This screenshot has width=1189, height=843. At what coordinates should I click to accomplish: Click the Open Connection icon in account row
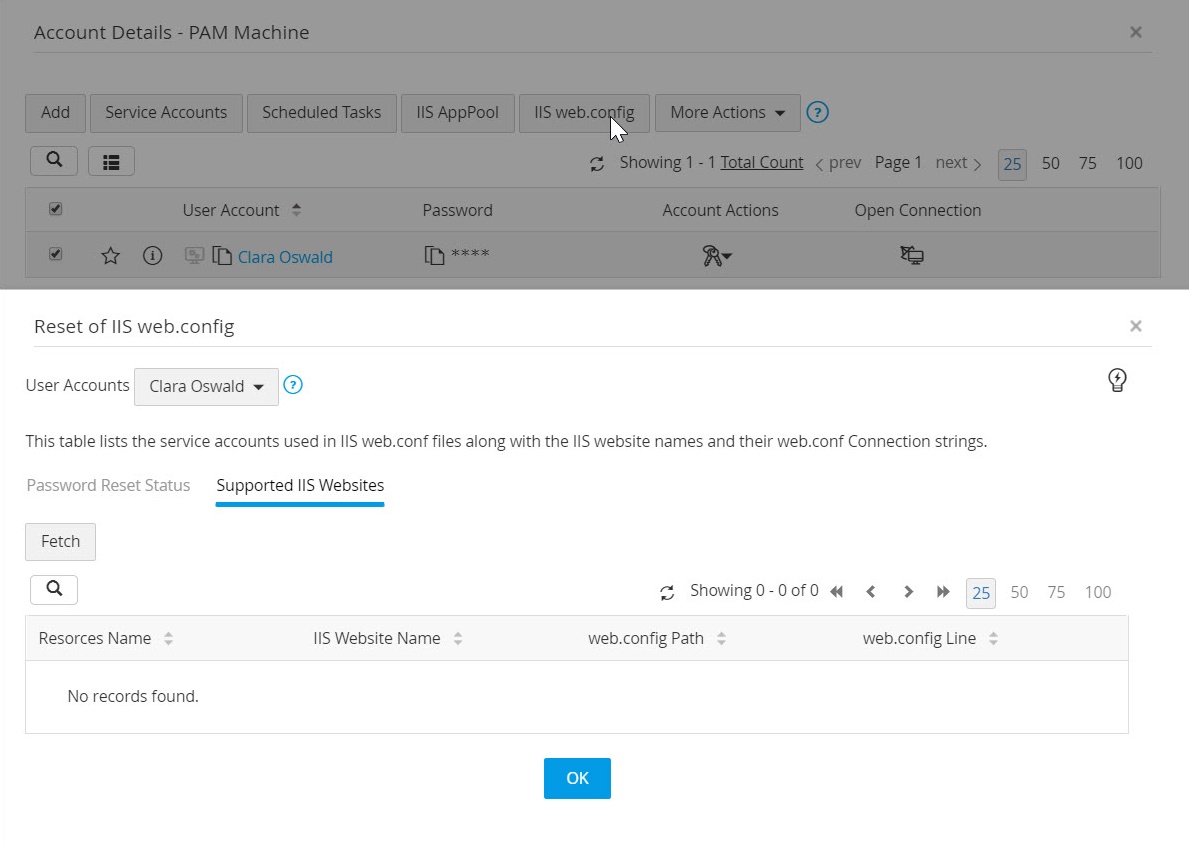click(x=911, y=256)
